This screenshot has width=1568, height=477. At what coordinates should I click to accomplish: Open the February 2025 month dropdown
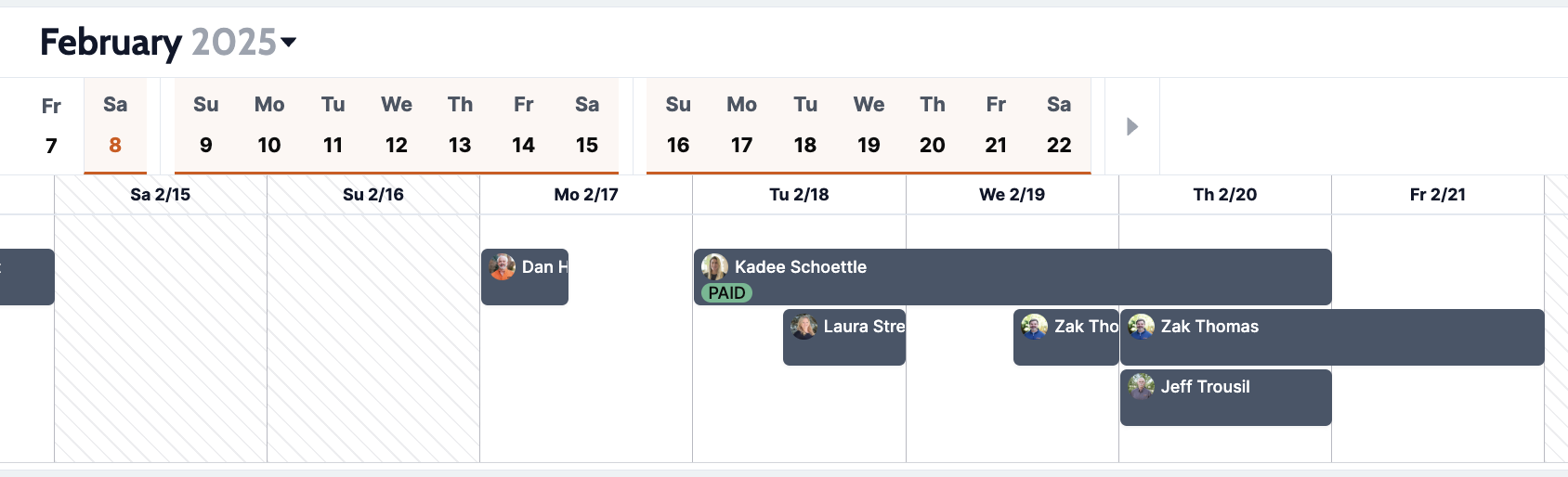point(288,42)
